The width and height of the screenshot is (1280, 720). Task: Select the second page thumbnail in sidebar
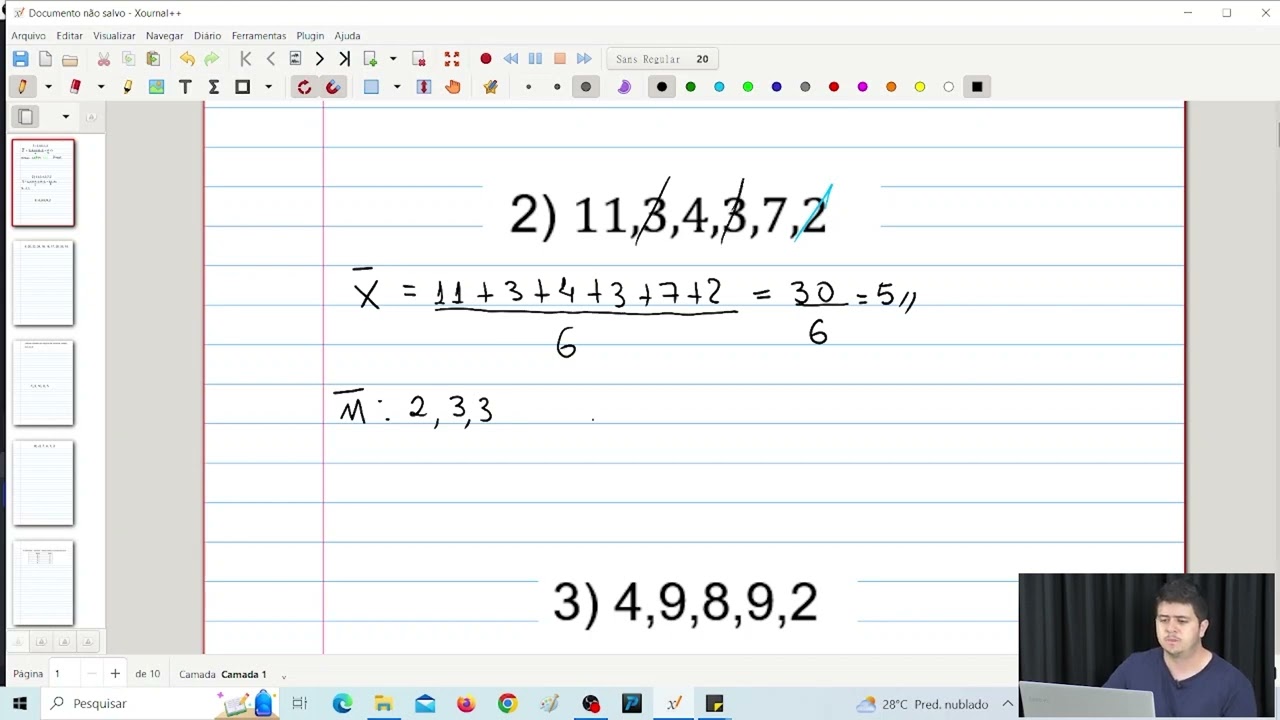click(x=43, y=283)
